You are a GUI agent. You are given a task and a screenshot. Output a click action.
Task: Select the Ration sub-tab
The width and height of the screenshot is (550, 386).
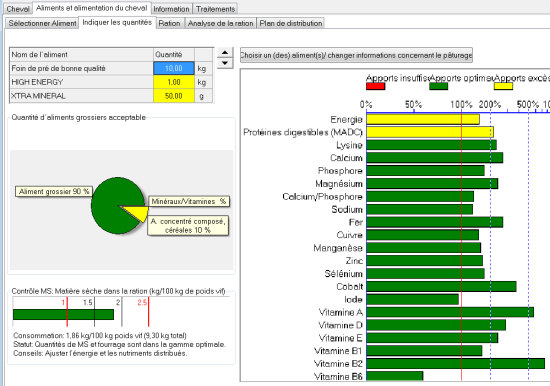coord(169,23)
